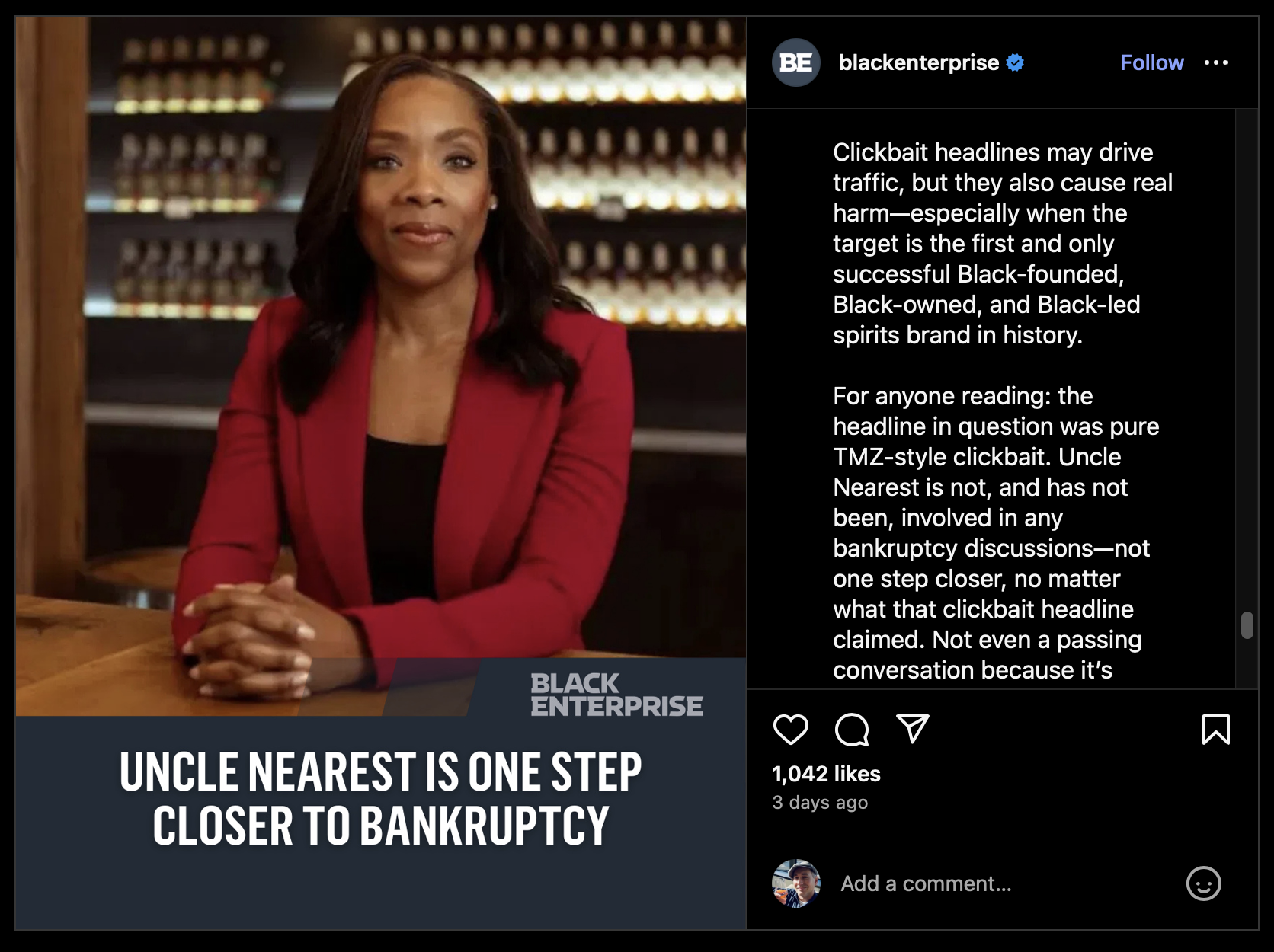Save the post using the bookmark icon
Image resolution: width=1274 pixels, height=952 pixels.
click(1215, 729)
